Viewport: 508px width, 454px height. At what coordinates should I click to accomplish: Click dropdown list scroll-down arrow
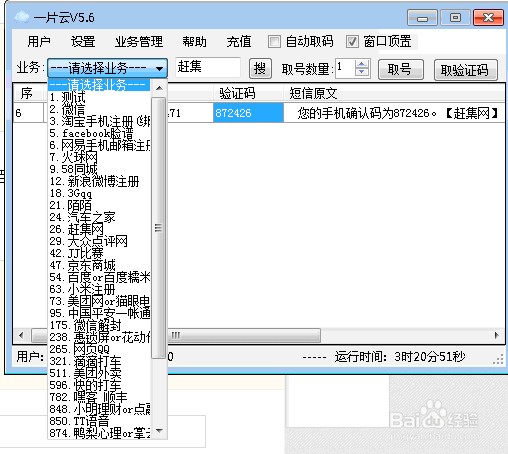(159, 431)
